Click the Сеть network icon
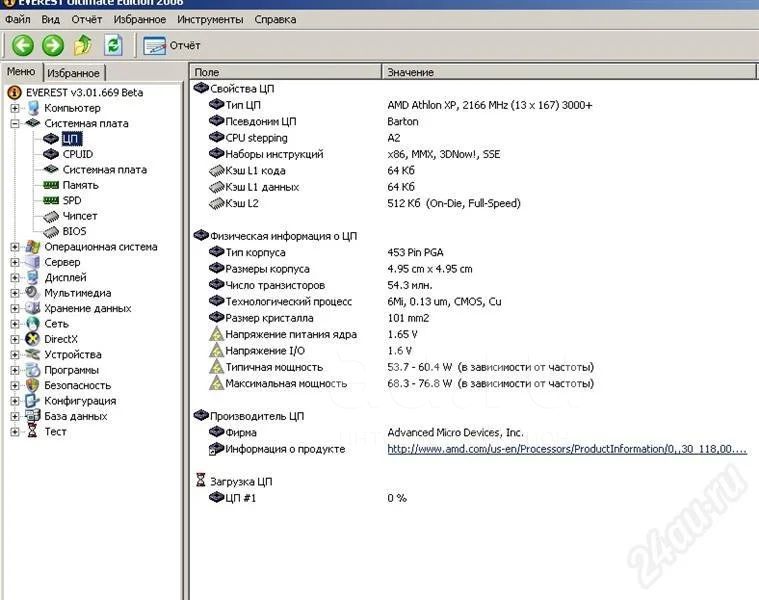Viewport: 759px width, 600px height. pyautogui.click(x=33, y=324)
